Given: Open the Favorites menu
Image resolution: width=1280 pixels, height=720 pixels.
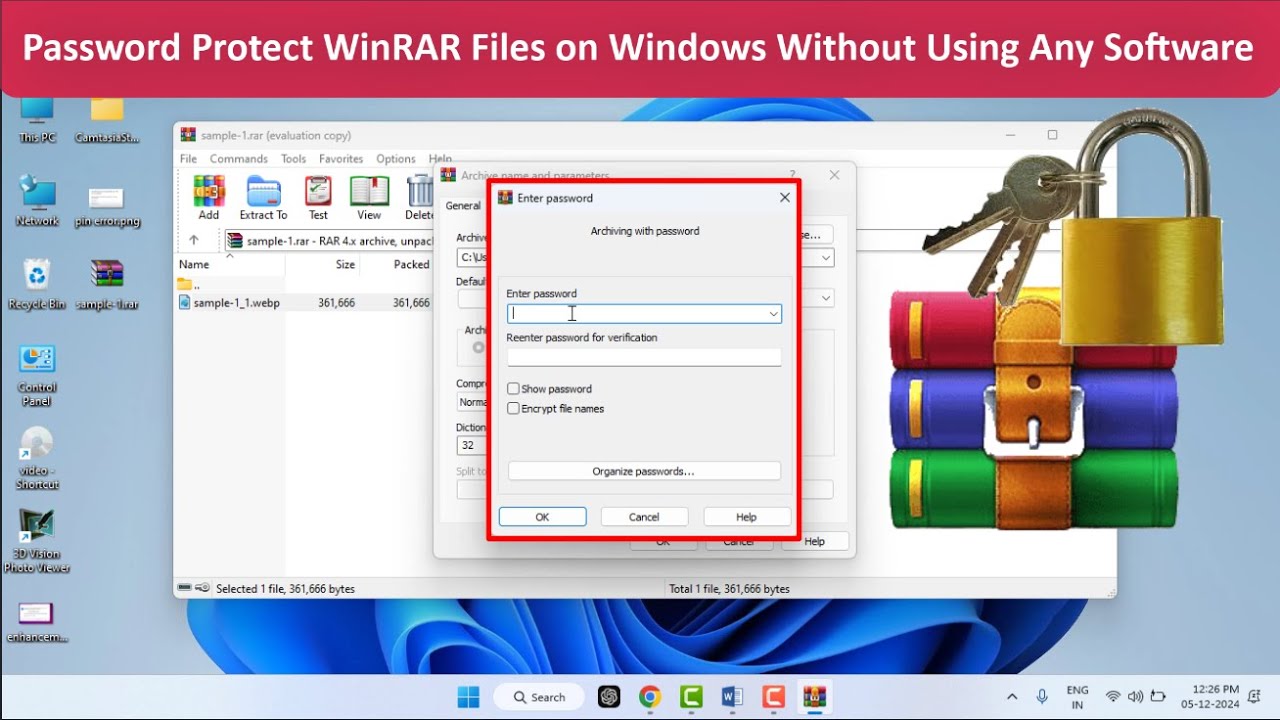Looking at the screenshot, I should coord(341,159).
